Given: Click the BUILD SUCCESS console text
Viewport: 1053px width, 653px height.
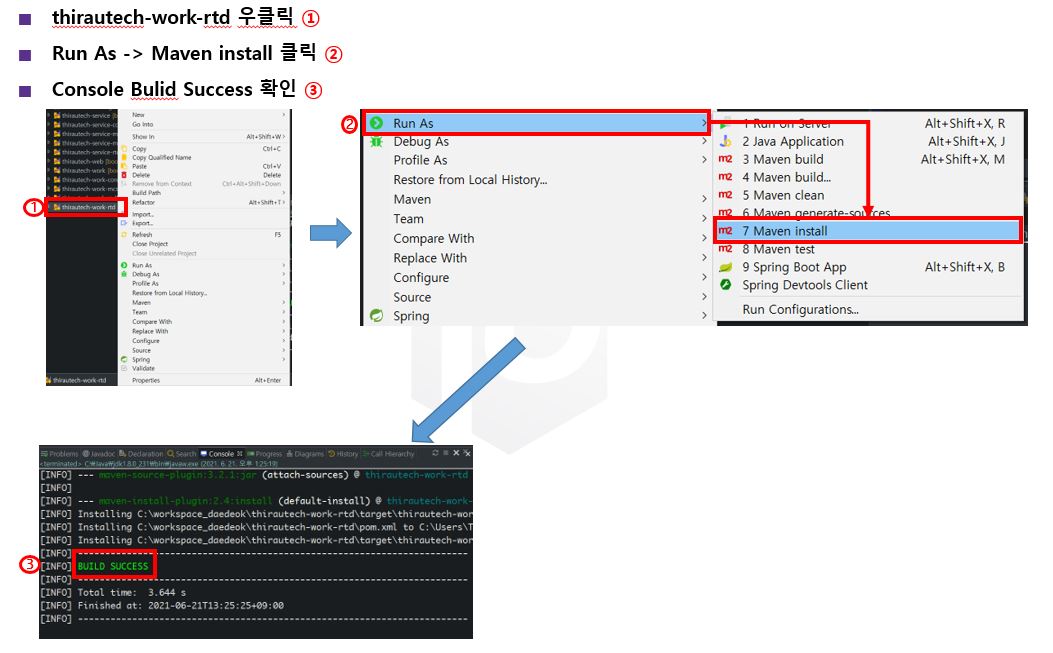Looking at the screenshot, I should point(113,566).
